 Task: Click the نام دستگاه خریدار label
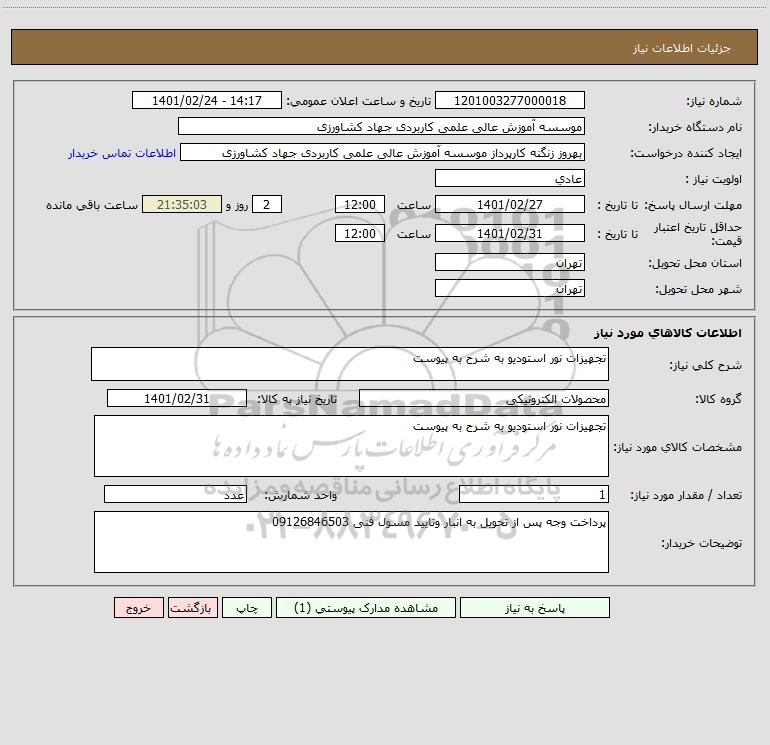695,127
